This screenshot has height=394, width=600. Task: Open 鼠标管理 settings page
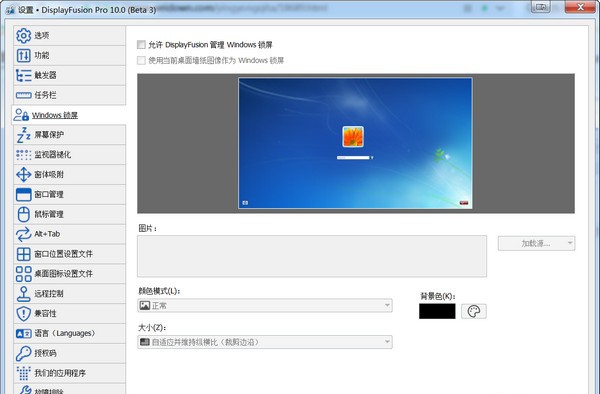click(x=70, y=214)
